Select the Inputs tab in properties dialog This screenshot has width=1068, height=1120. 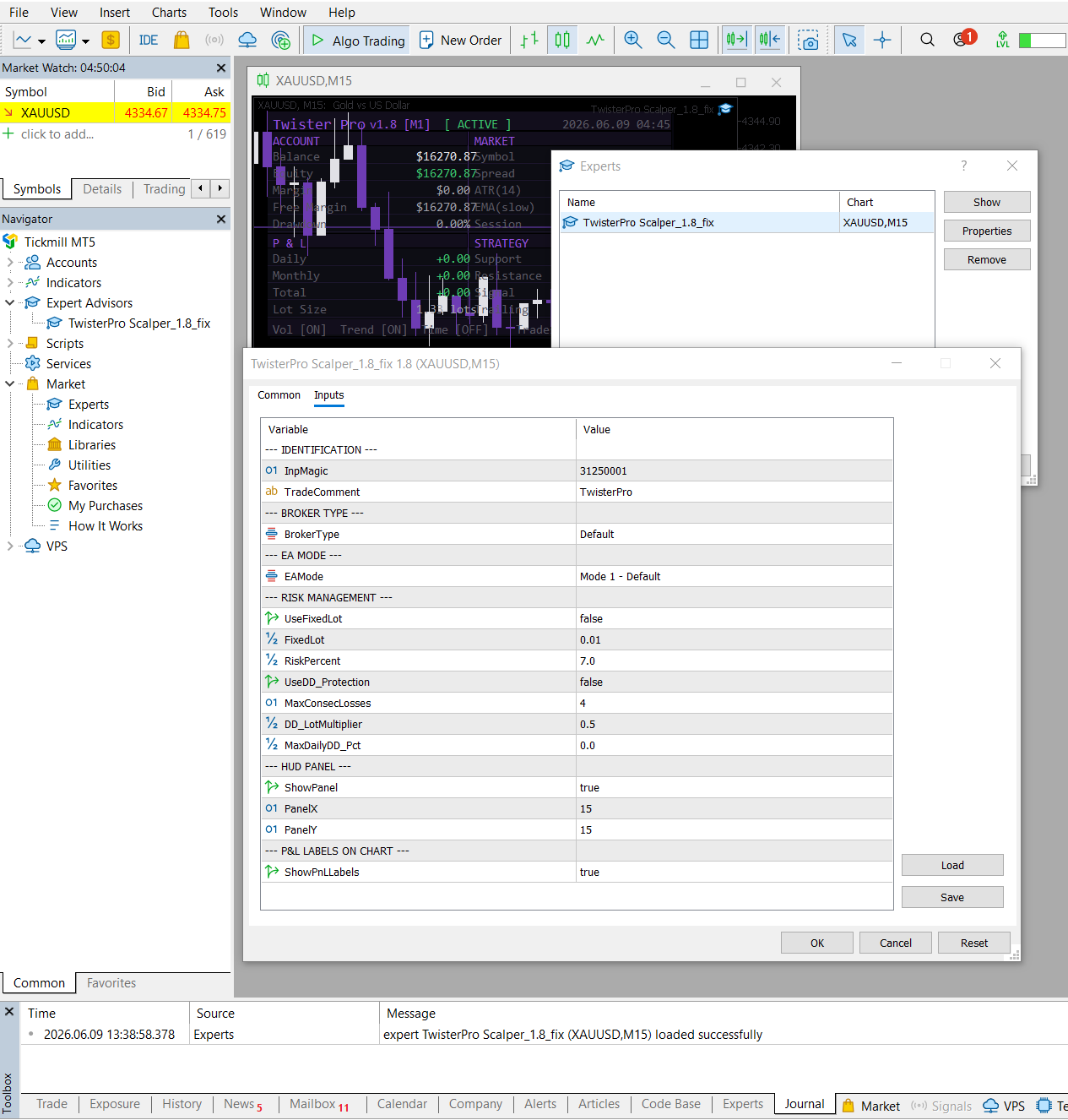(329, 395)
